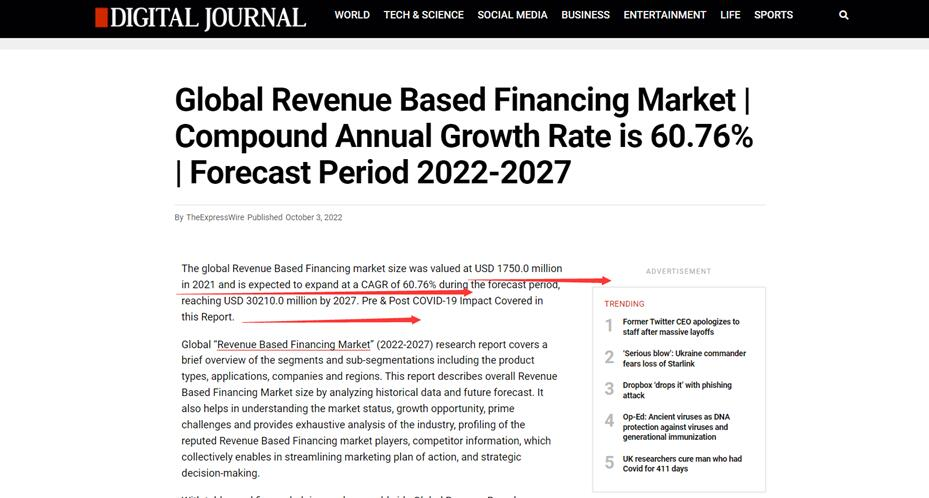
Task: Open the Tech & Science section
Action: [423, 15]
